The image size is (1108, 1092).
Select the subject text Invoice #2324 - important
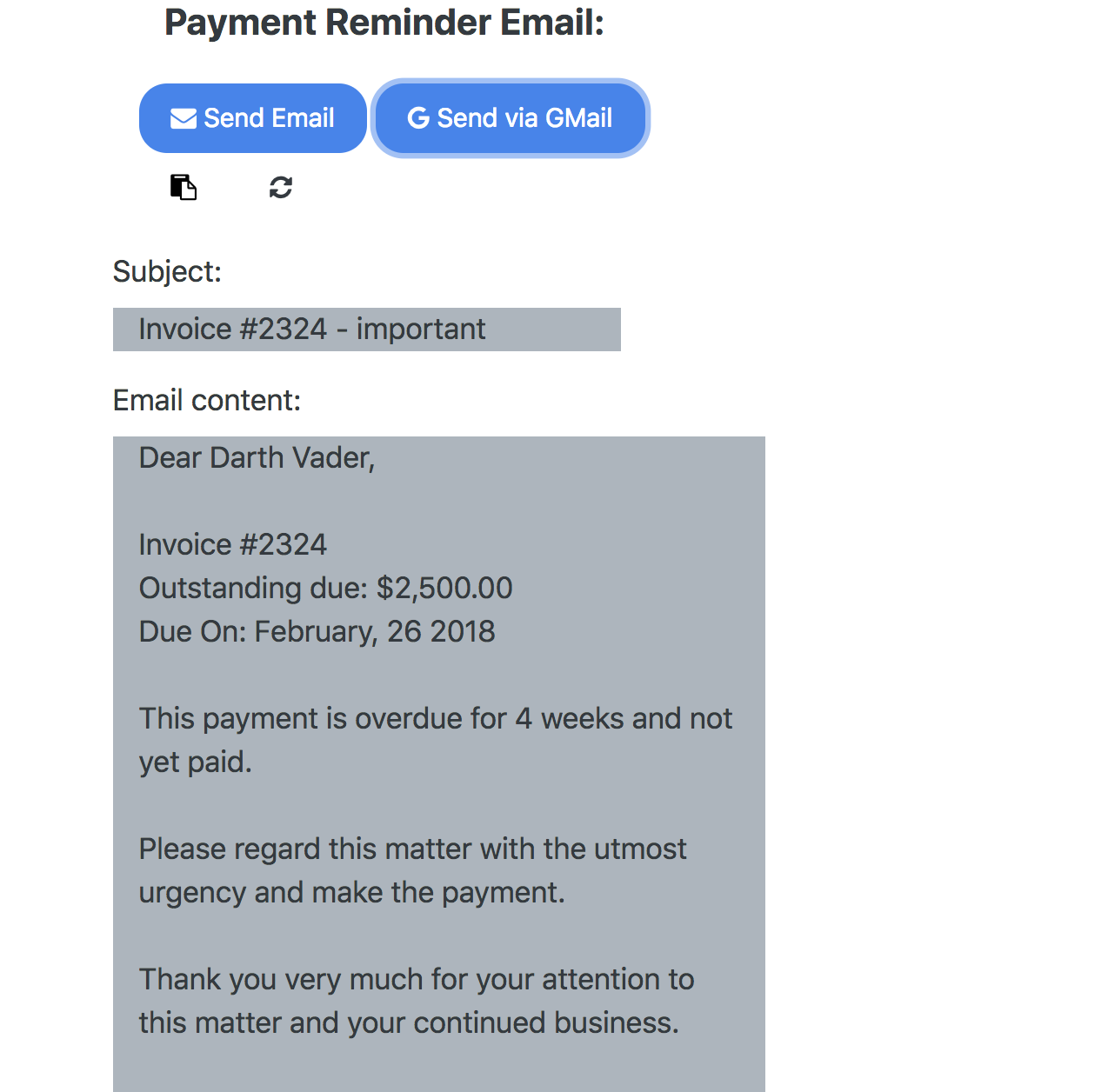click(x=311, y=329)
